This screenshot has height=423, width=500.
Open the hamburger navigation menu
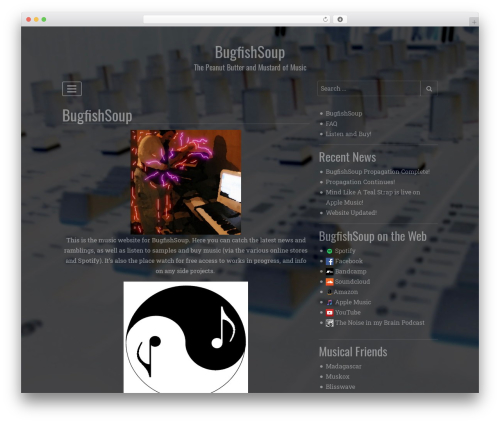pyautogui.click(x=72, y=89)
